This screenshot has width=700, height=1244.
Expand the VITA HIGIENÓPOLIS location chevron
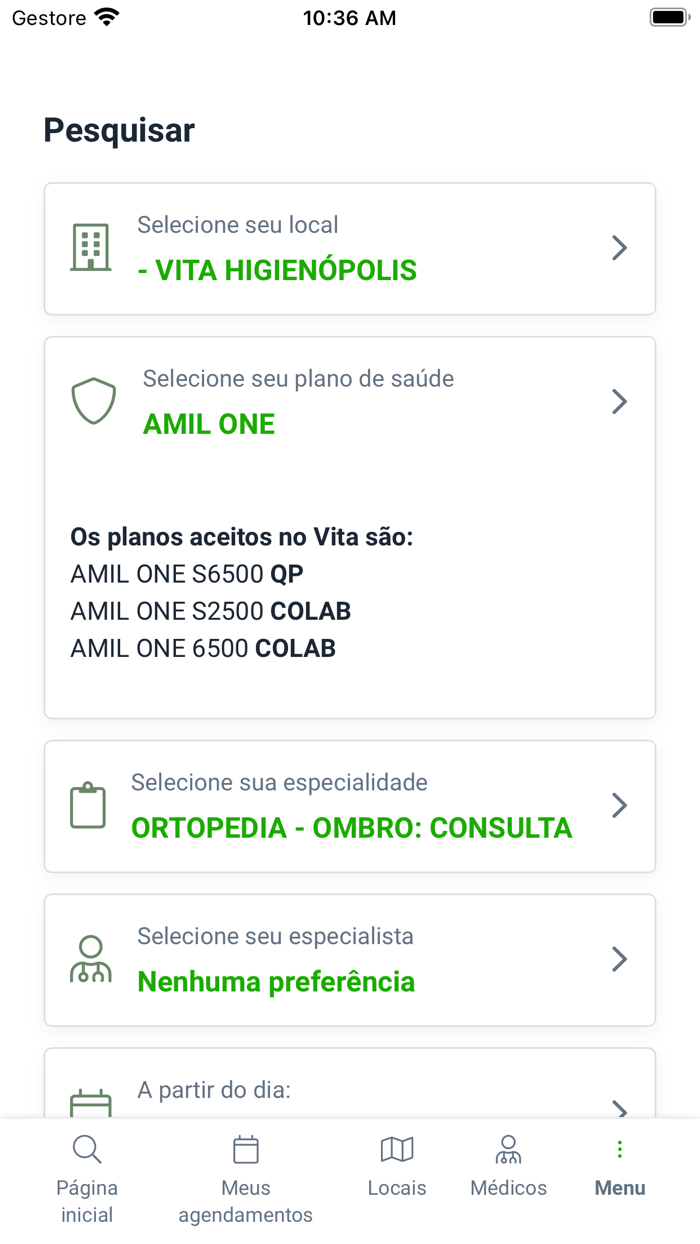point(618,248)
